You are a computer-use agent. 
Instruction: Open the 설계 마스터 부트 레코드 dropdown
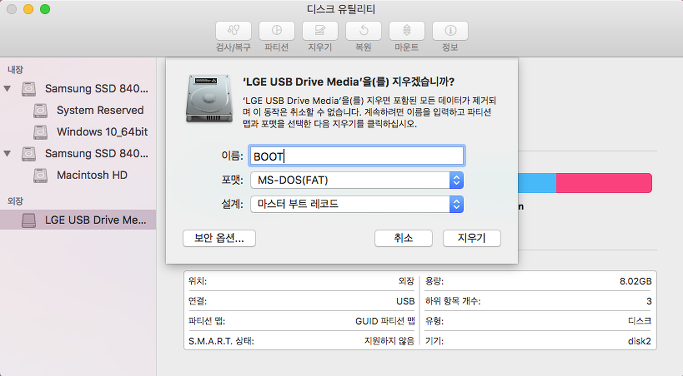coord(357,204)
